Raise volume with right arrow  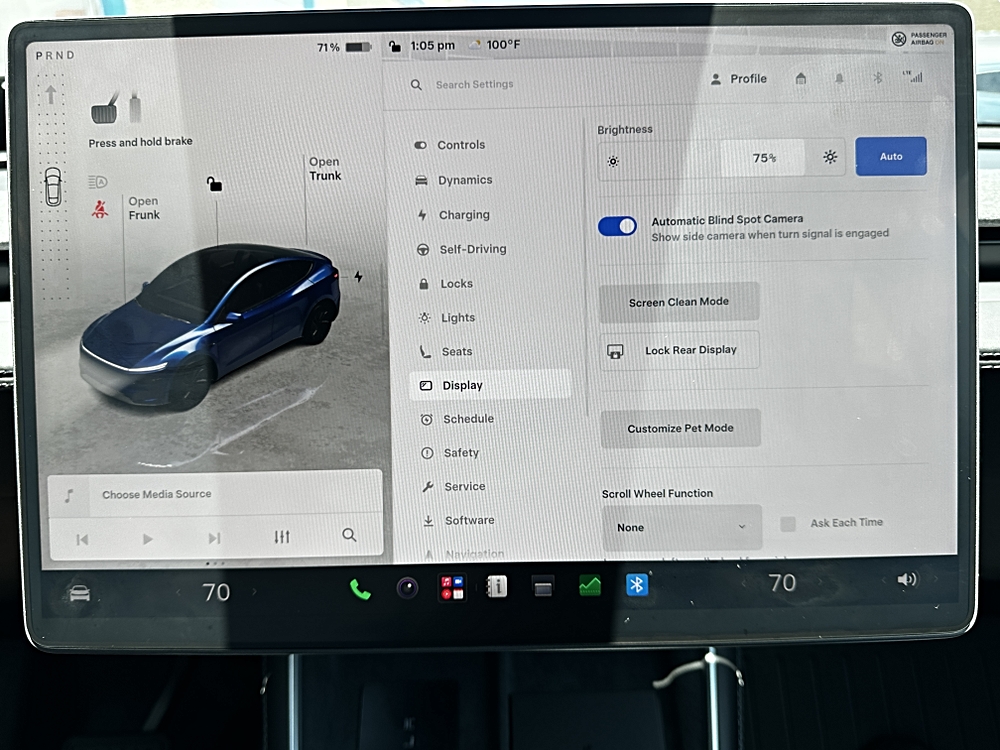(x=935, y=579)
